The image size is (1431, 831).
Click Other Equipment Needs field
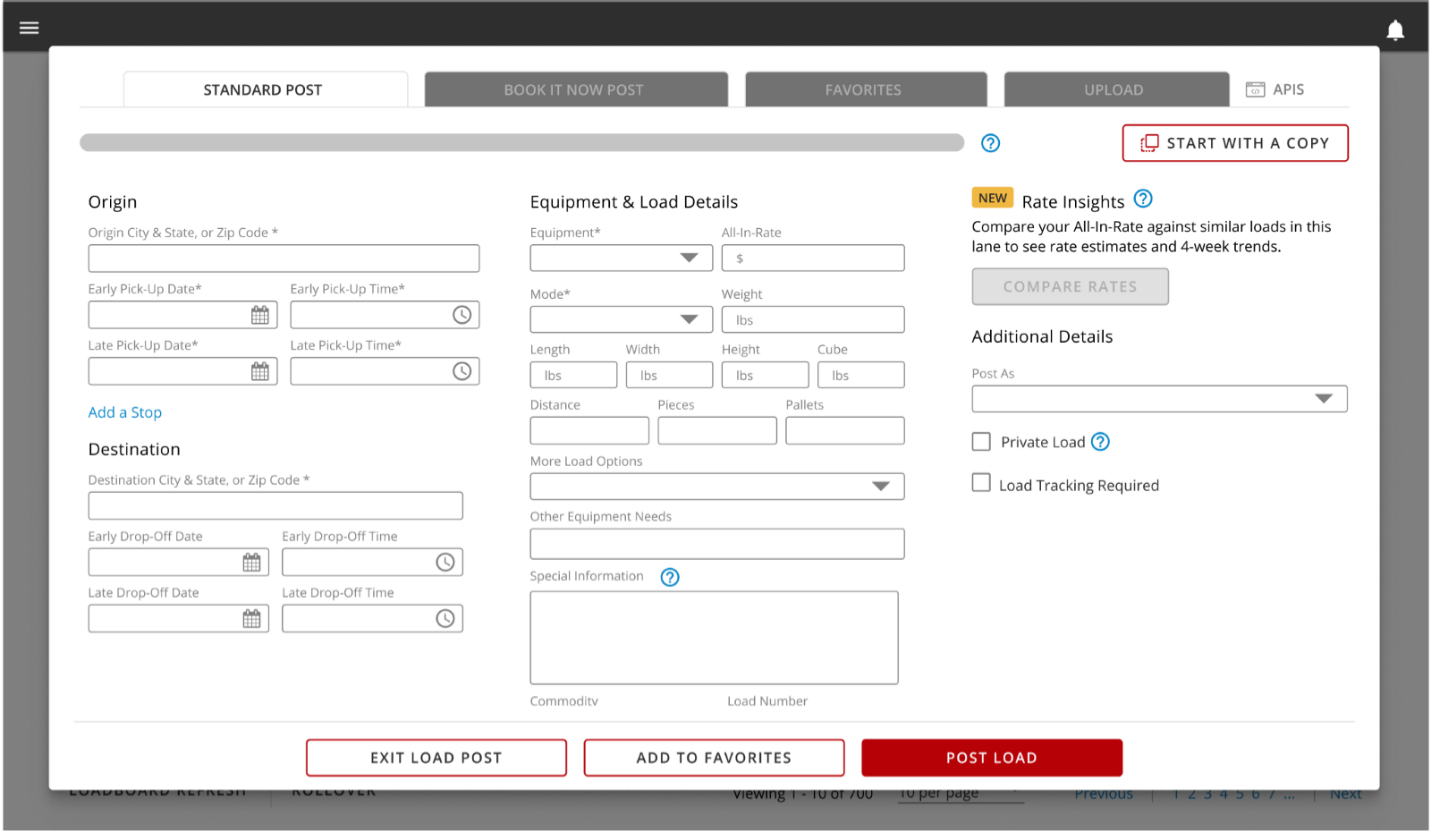pos(717,544)
